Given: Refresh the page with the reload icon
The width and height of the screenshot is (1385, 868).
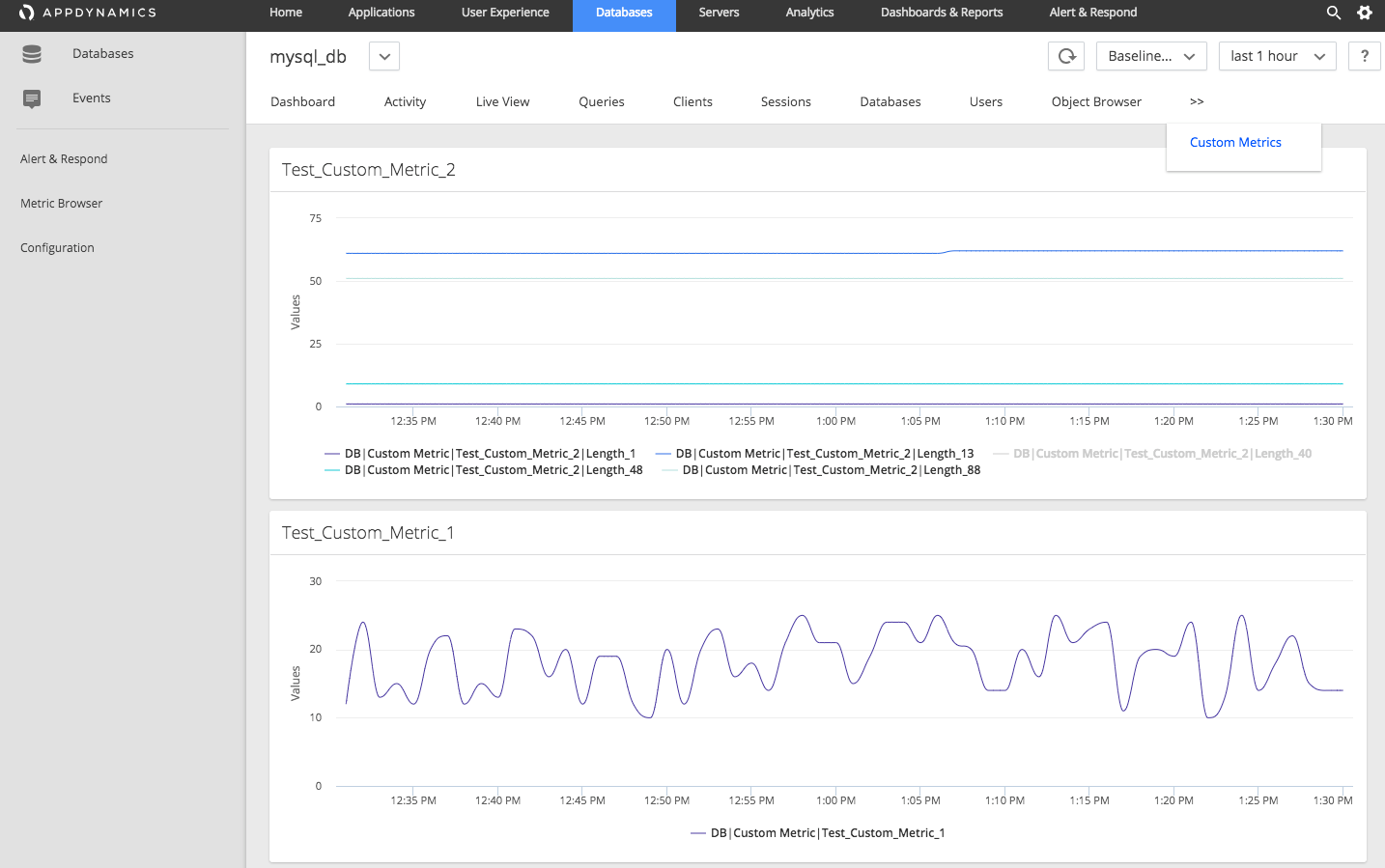Looking at the screenshot, I should click(x=1066, y=56).
